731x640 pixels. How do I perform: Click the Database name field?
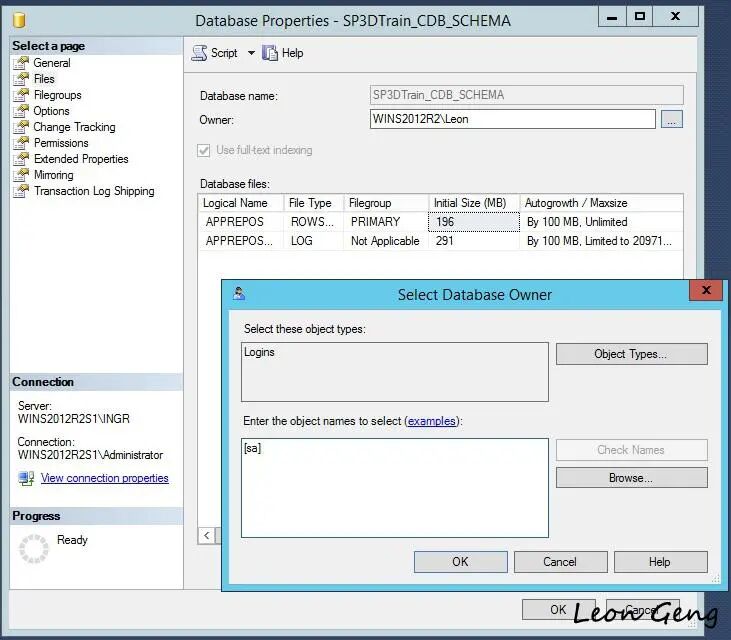pos(527,95)
